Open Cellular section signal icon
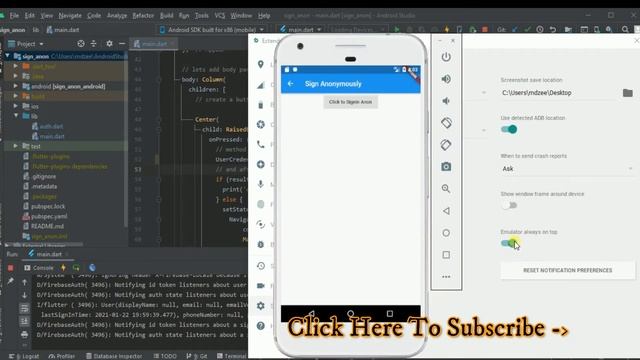 261,85
